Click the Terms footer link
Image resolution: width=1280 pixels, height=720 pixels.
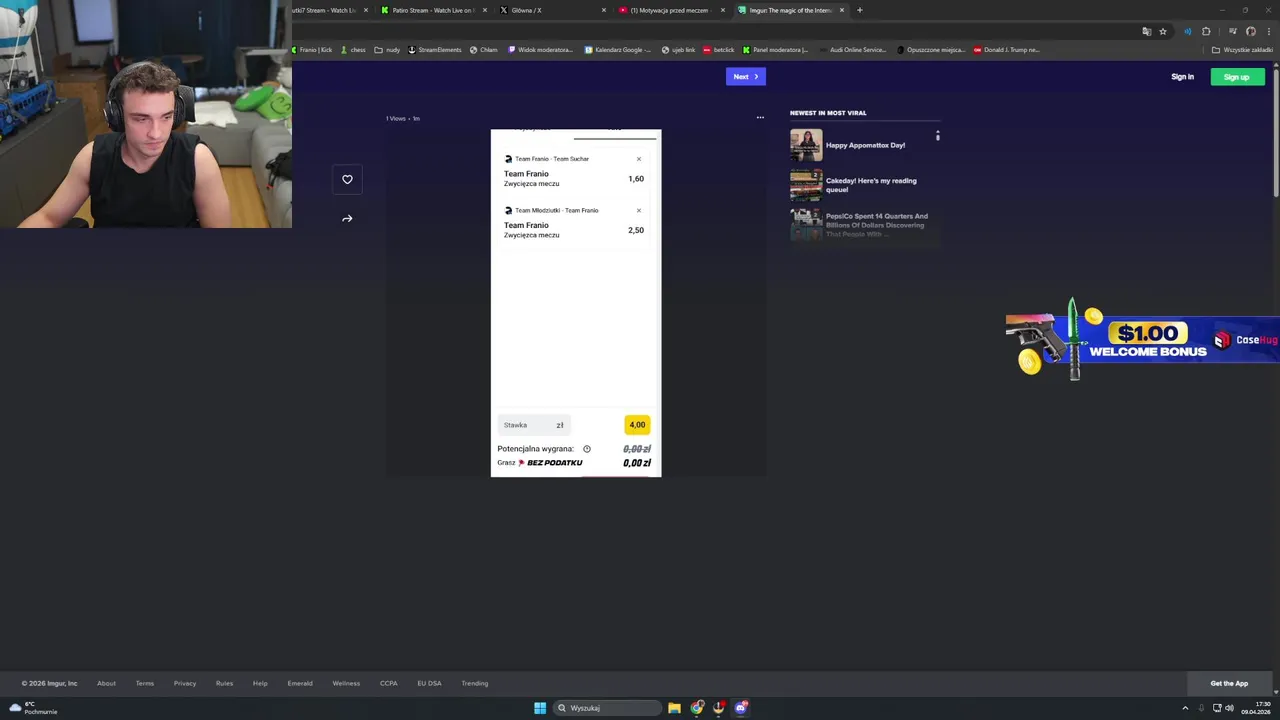145,683
